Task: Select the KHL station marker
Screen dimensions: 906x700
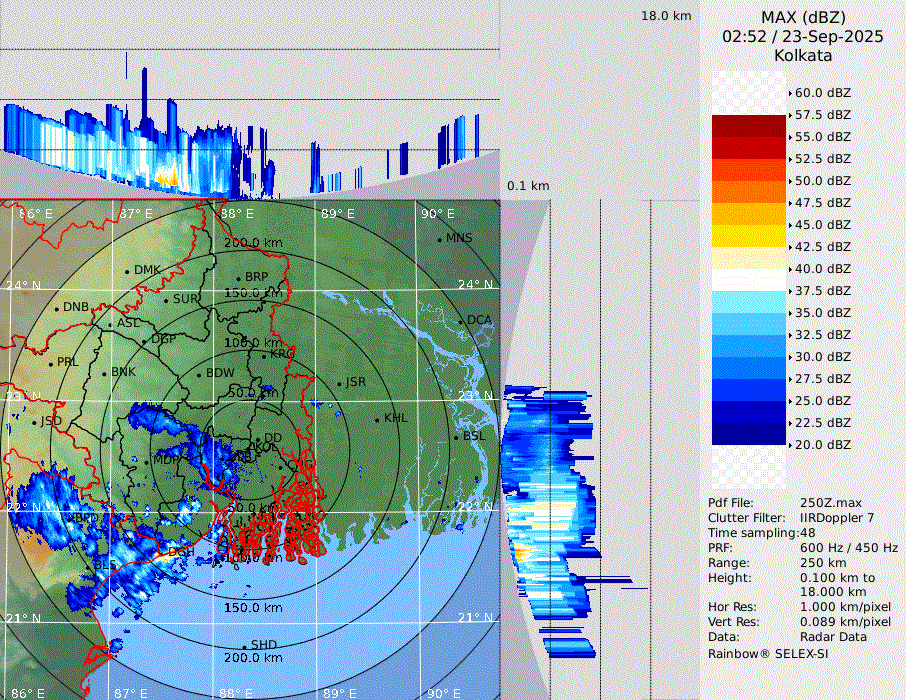Action: click(x=377, y=419)
